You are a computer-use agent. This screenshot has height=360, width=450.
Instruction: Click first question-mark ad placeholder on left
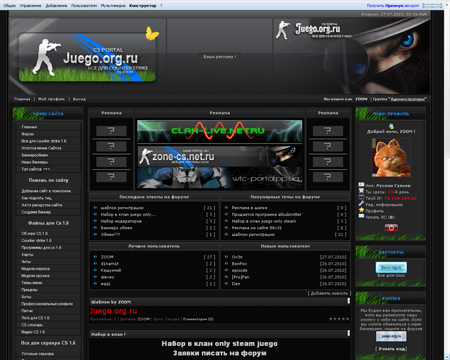[111, 131]
